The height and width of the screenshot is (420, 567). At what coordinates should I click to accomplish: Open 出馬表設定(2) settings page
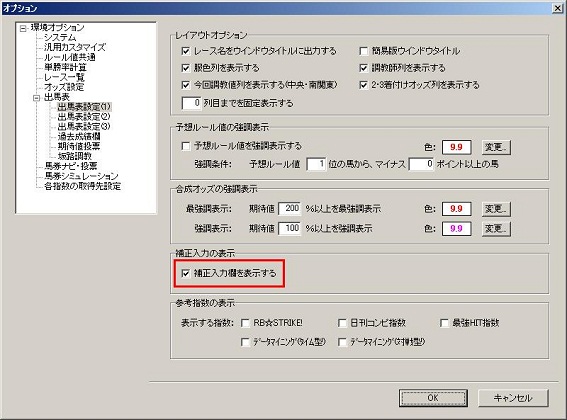pyautogui.click(x=84, y=116)
